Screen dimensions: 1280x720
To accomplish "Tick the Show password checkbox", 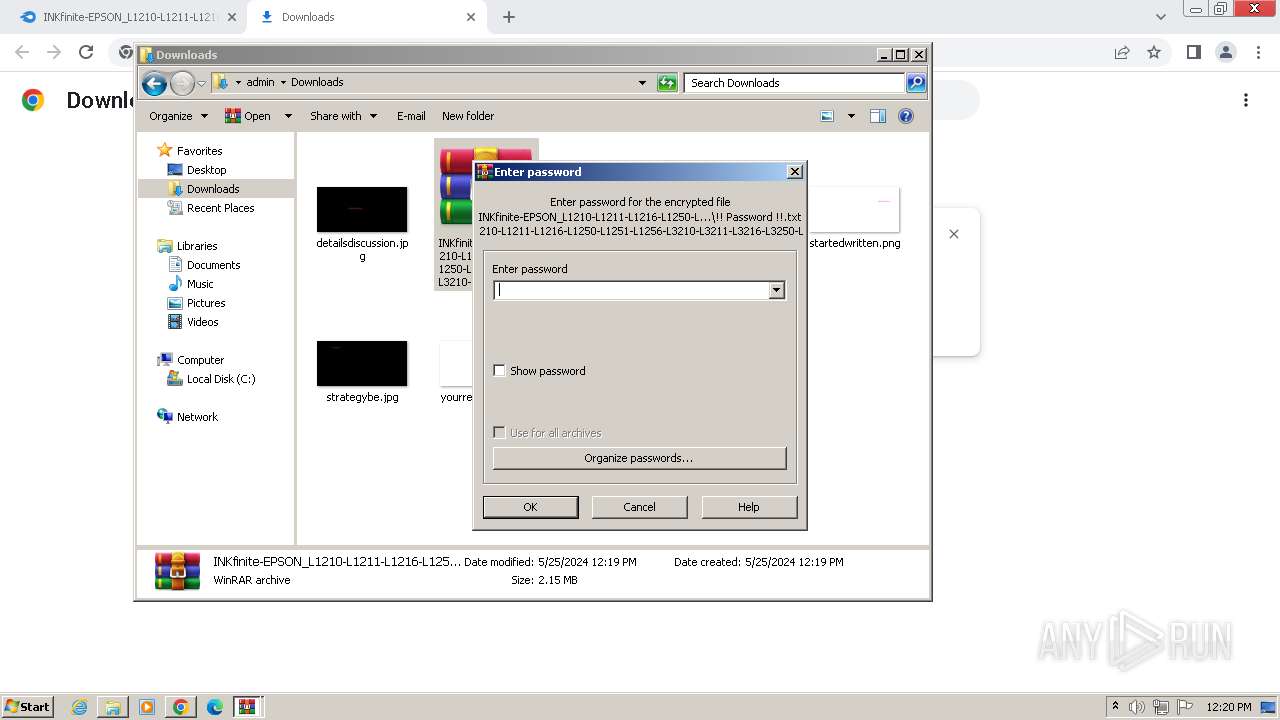I will tap(499, 371).
